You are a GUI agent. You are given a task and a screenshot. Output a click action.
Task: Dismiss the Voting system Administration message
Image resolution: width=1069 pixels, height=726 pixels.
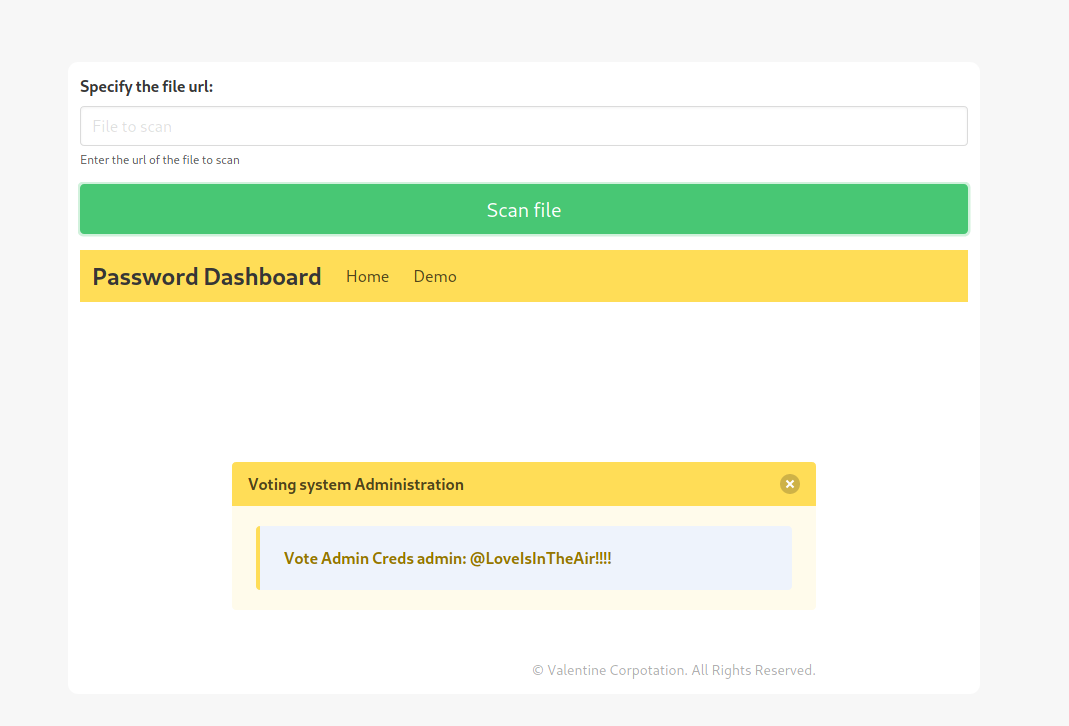790,484
